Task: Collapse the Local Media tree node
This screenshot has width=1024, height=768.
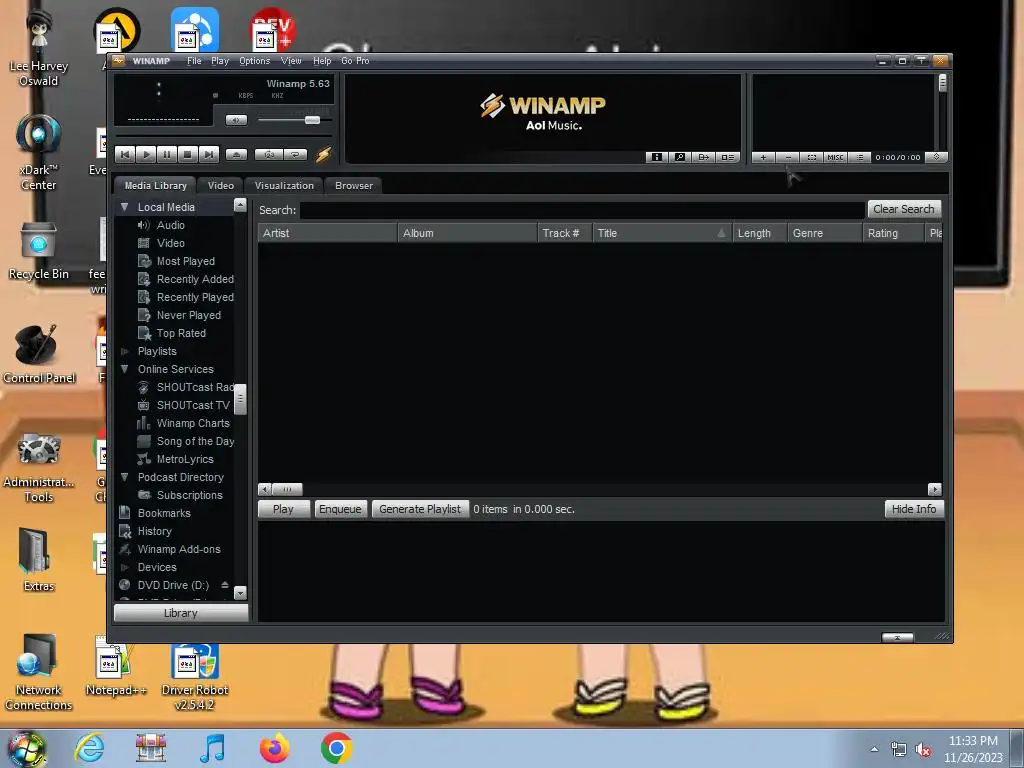Action: [x=124, y=207]
